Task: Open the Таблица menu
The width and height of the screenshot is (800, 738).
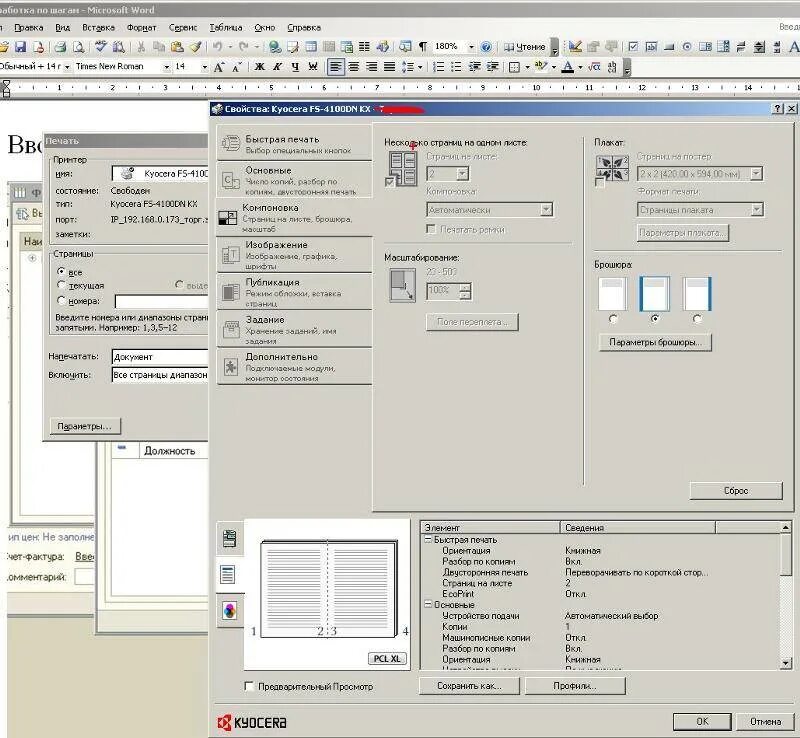Action: (226, 28)
